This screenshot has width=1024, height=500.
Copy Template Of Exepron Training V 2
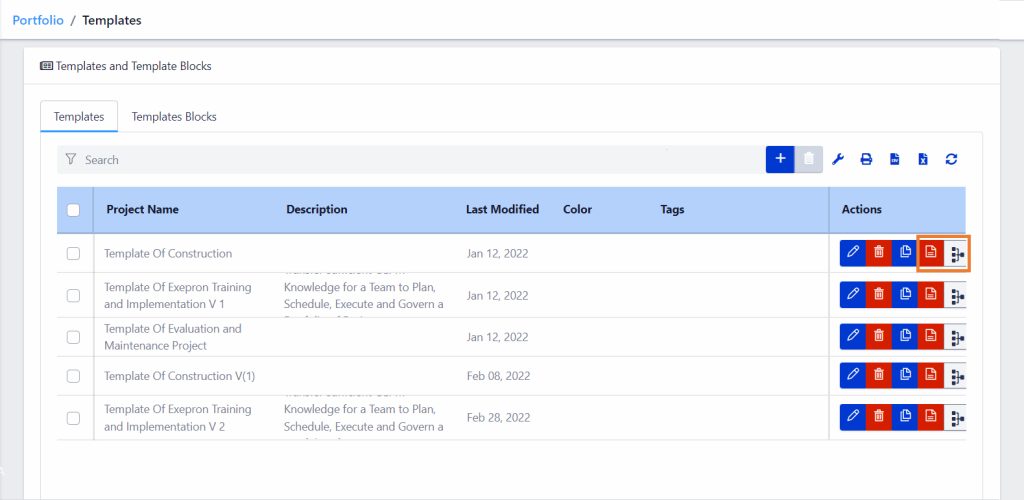point(904,417)
